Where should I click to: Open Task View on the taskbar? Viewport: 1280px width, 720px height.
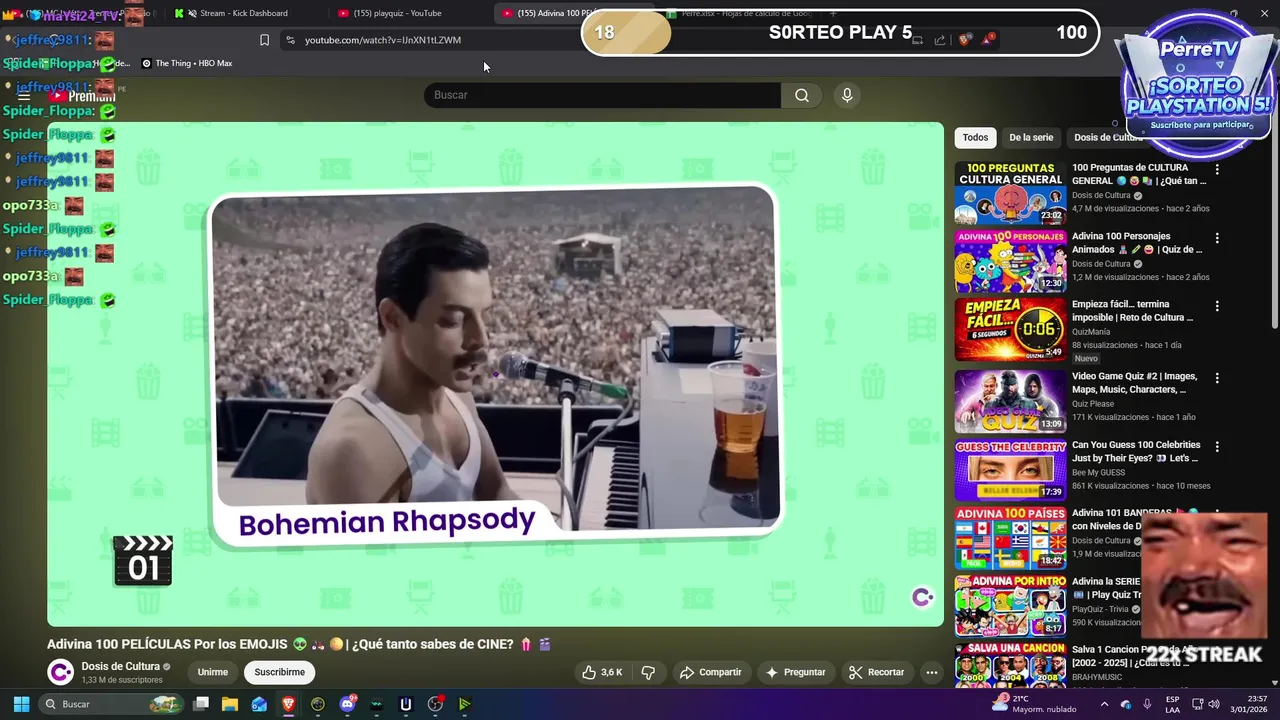pyautogui.click(x=201, y=704)
